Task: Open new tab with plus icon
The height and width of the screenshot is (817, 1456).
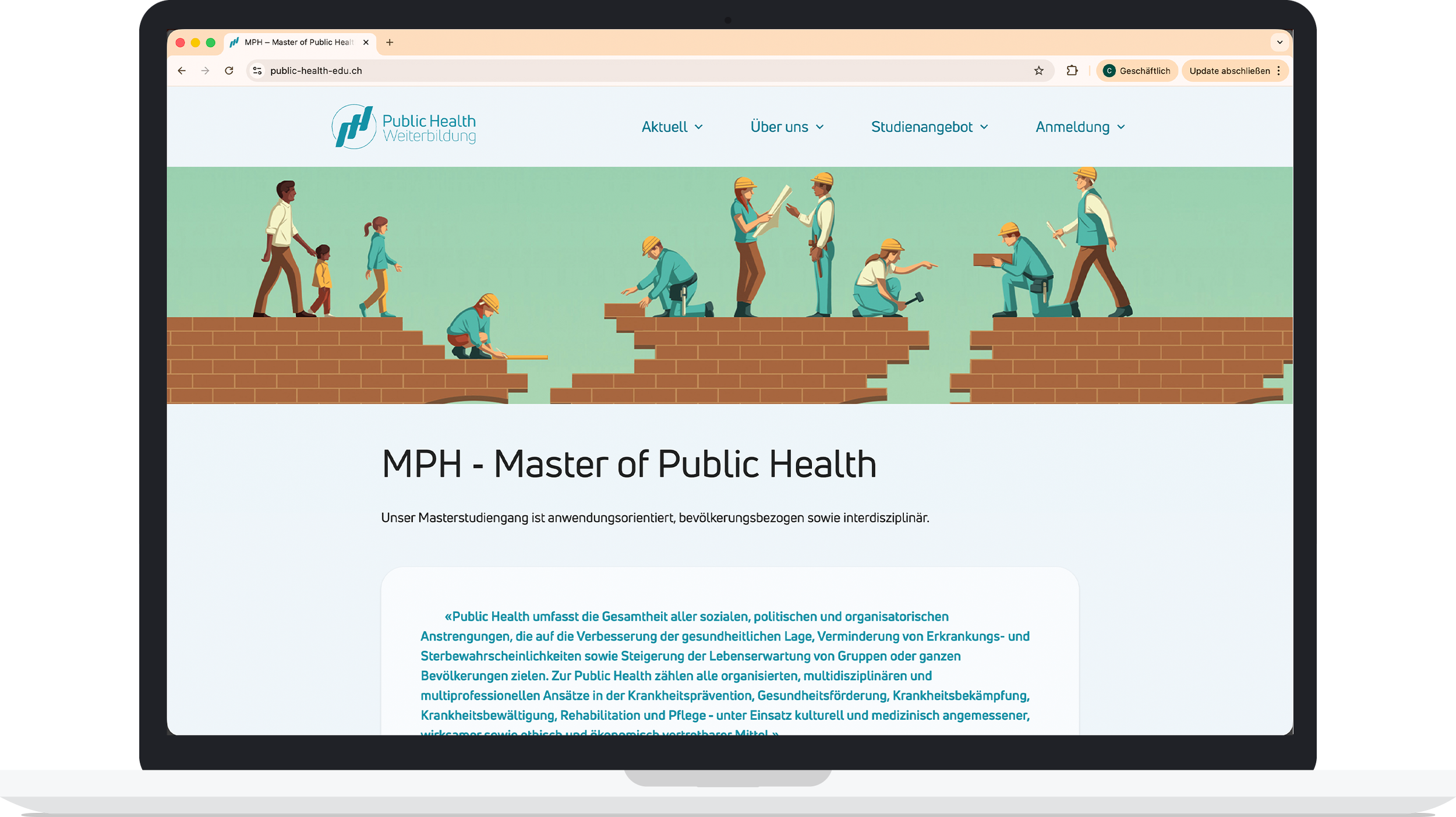Action: (390, 42)
